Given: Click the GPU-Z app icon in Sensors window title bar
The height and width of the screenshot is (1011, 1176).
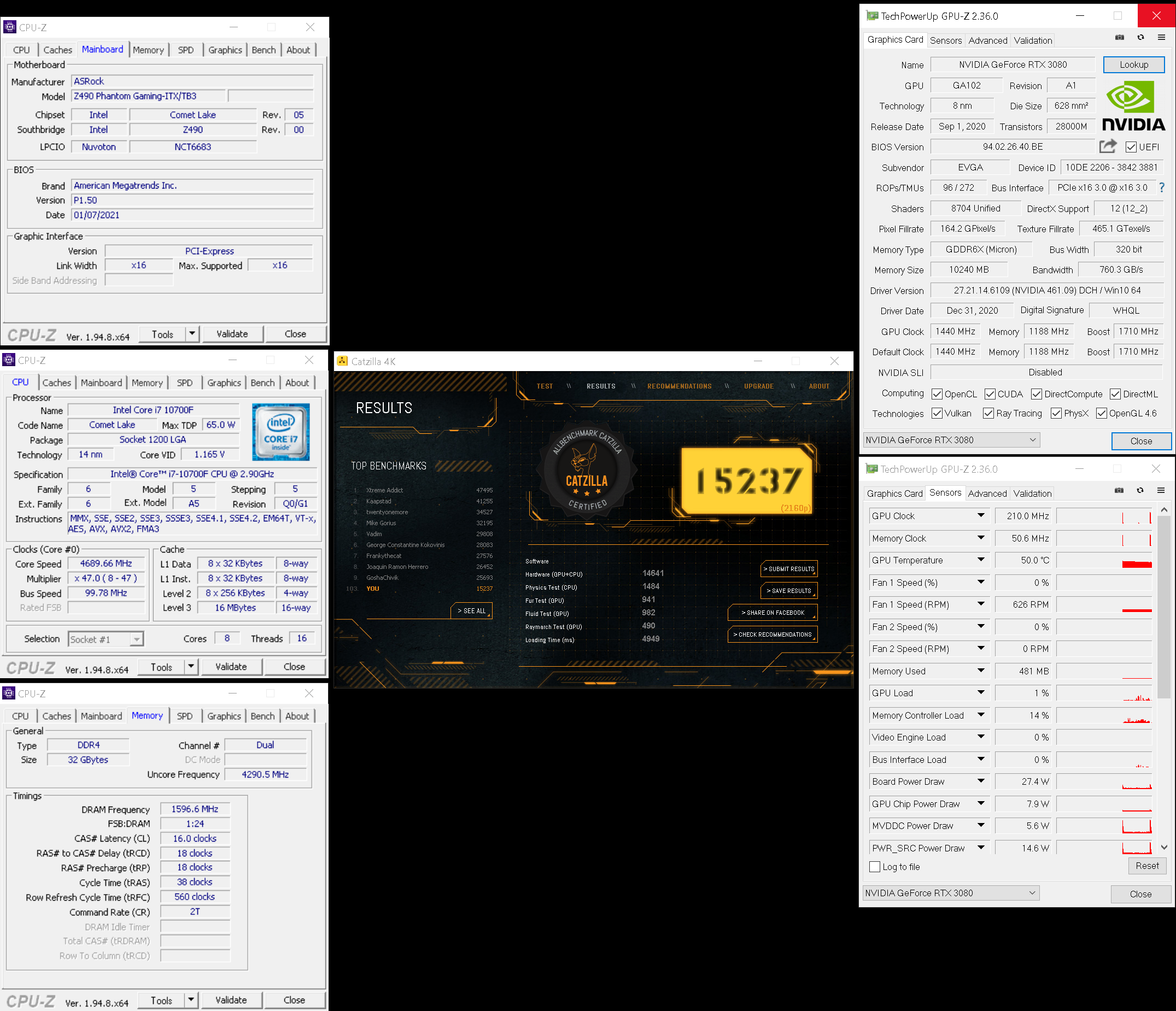Looking at the screenshot, I should [871, 469].
